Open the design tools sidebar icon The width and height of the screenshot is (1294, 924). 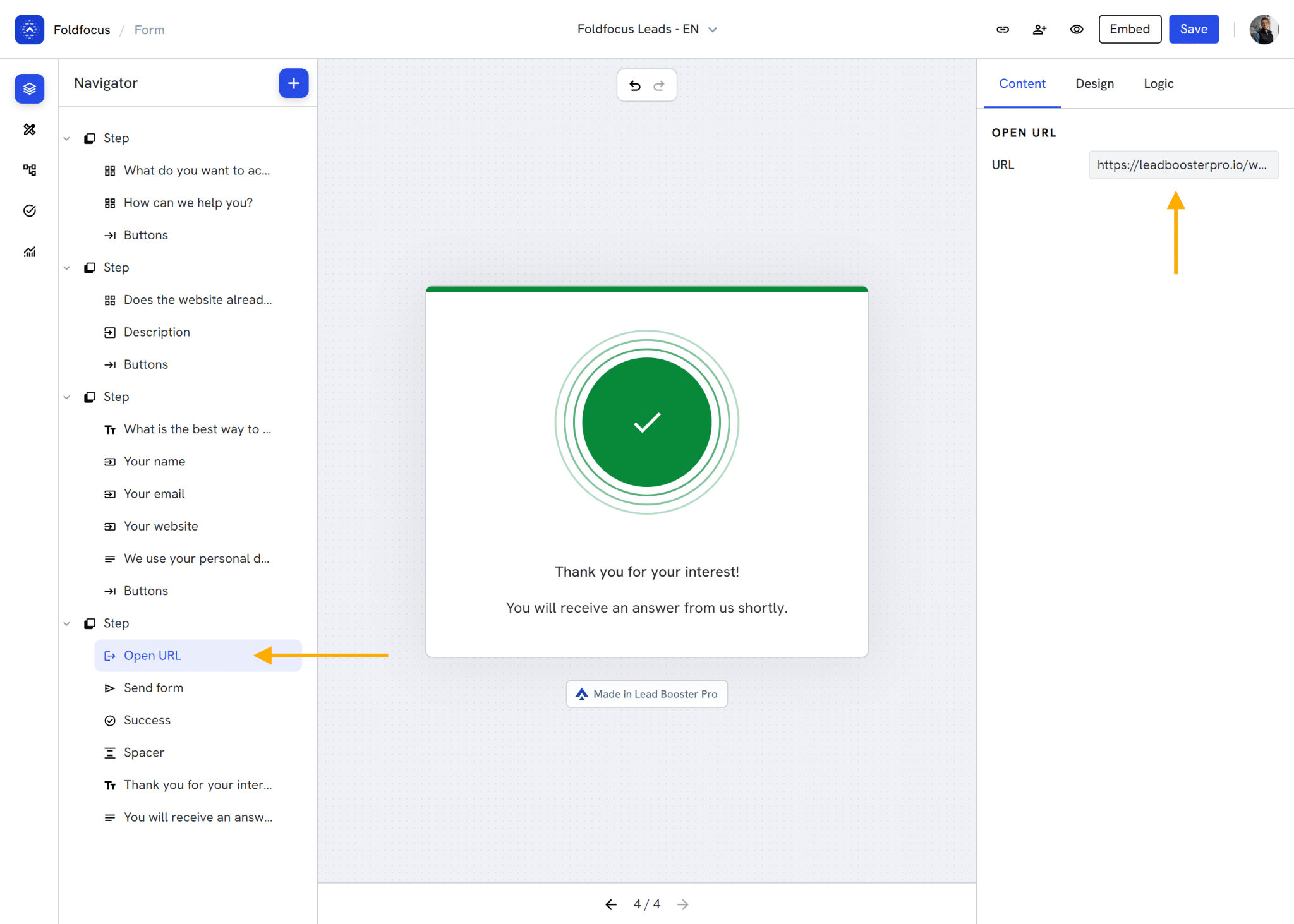click(x=30, y=129)
